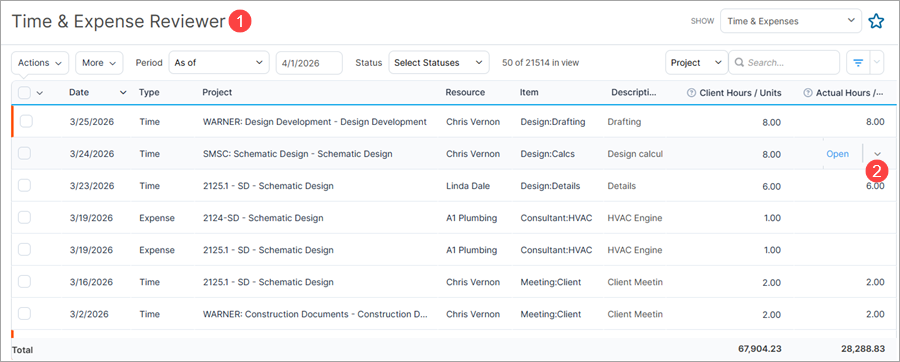Viewport: 900px width, 362px height.
Task: Open the More dropdown
Action: pos(99,63)
